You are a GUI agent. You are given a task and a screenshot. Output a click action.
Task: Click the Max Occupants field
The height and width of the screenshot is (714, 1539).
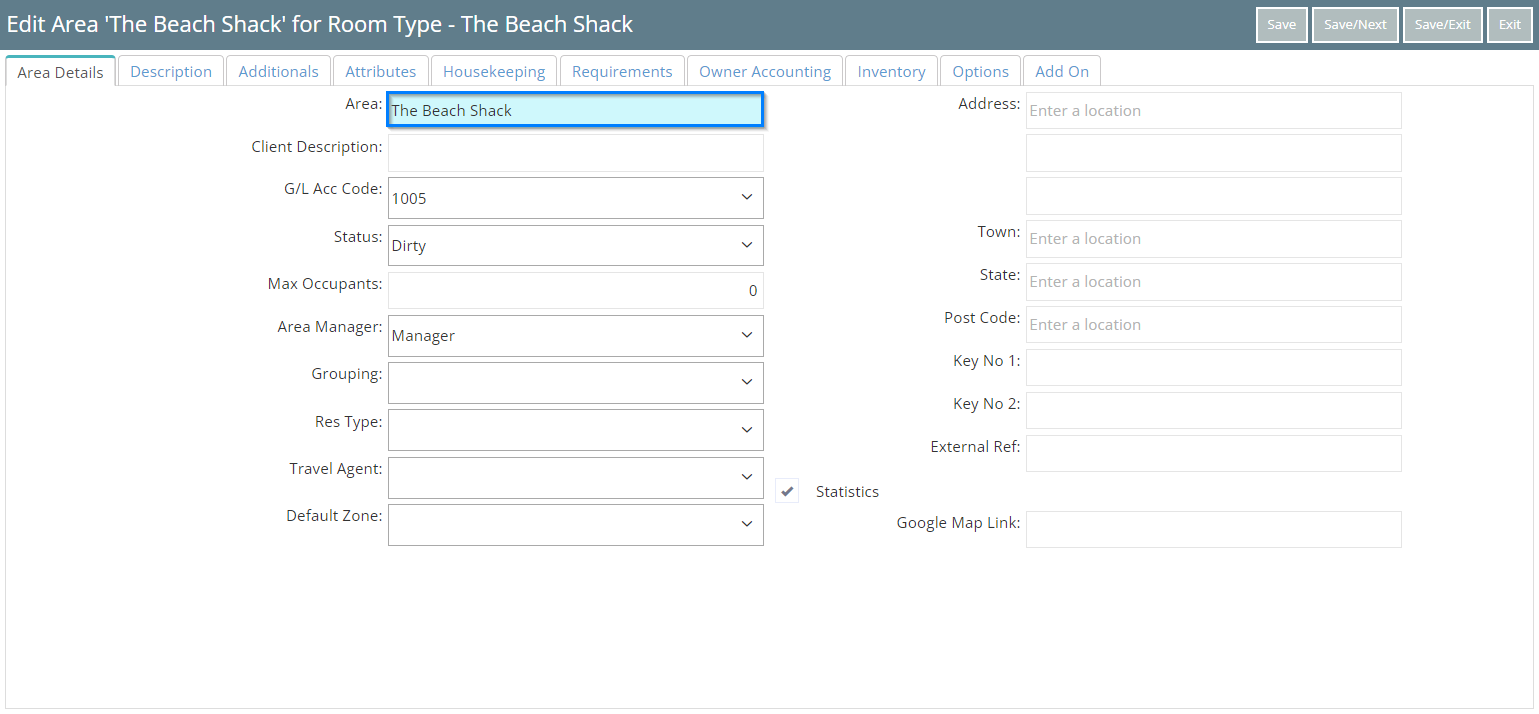(575, 291)
